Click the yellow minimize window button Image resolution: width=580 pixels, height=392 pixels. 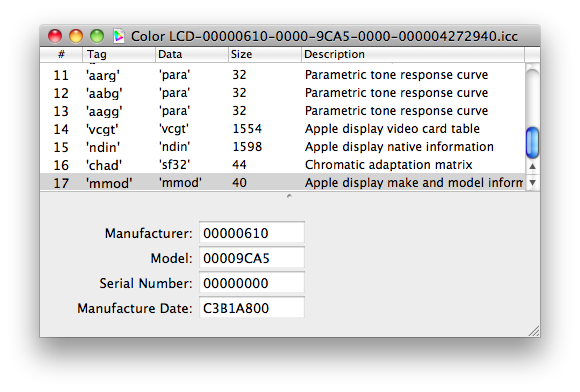76,36
